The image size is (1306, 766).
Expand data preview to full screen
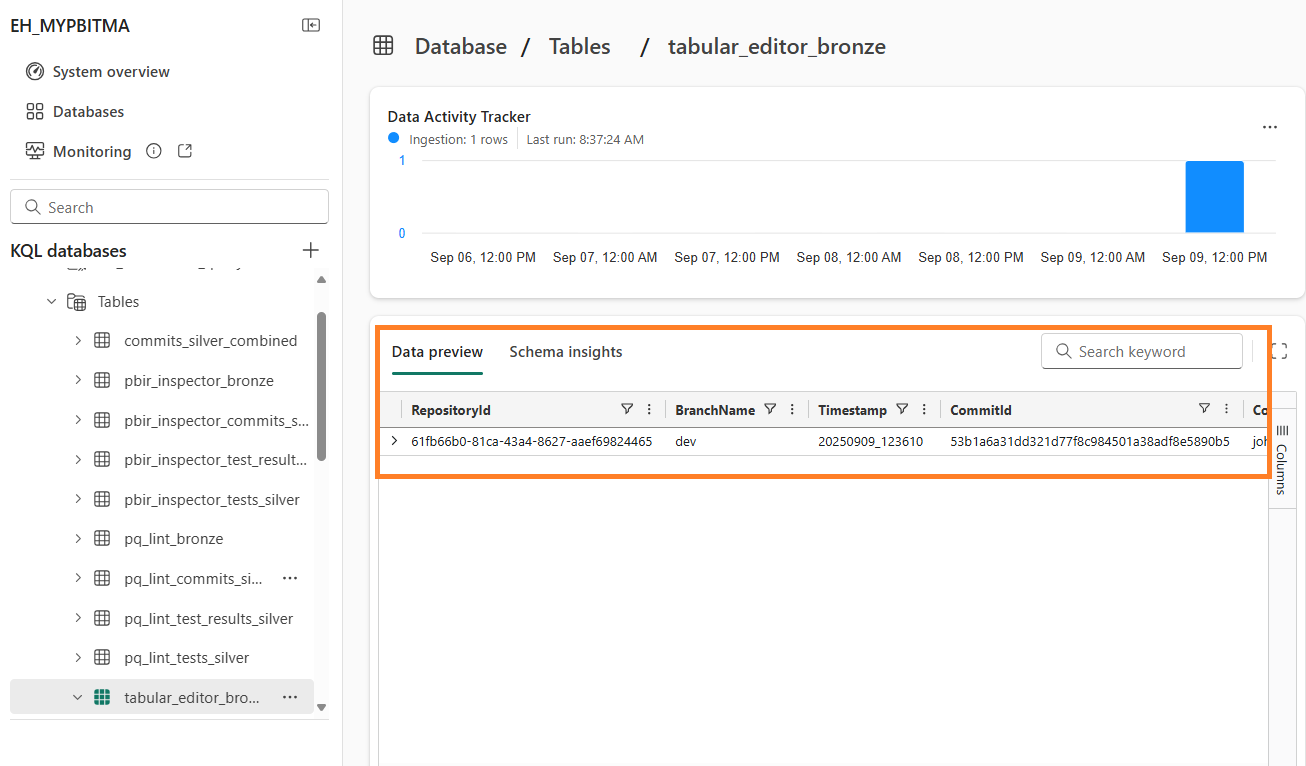click(1278, 351)
